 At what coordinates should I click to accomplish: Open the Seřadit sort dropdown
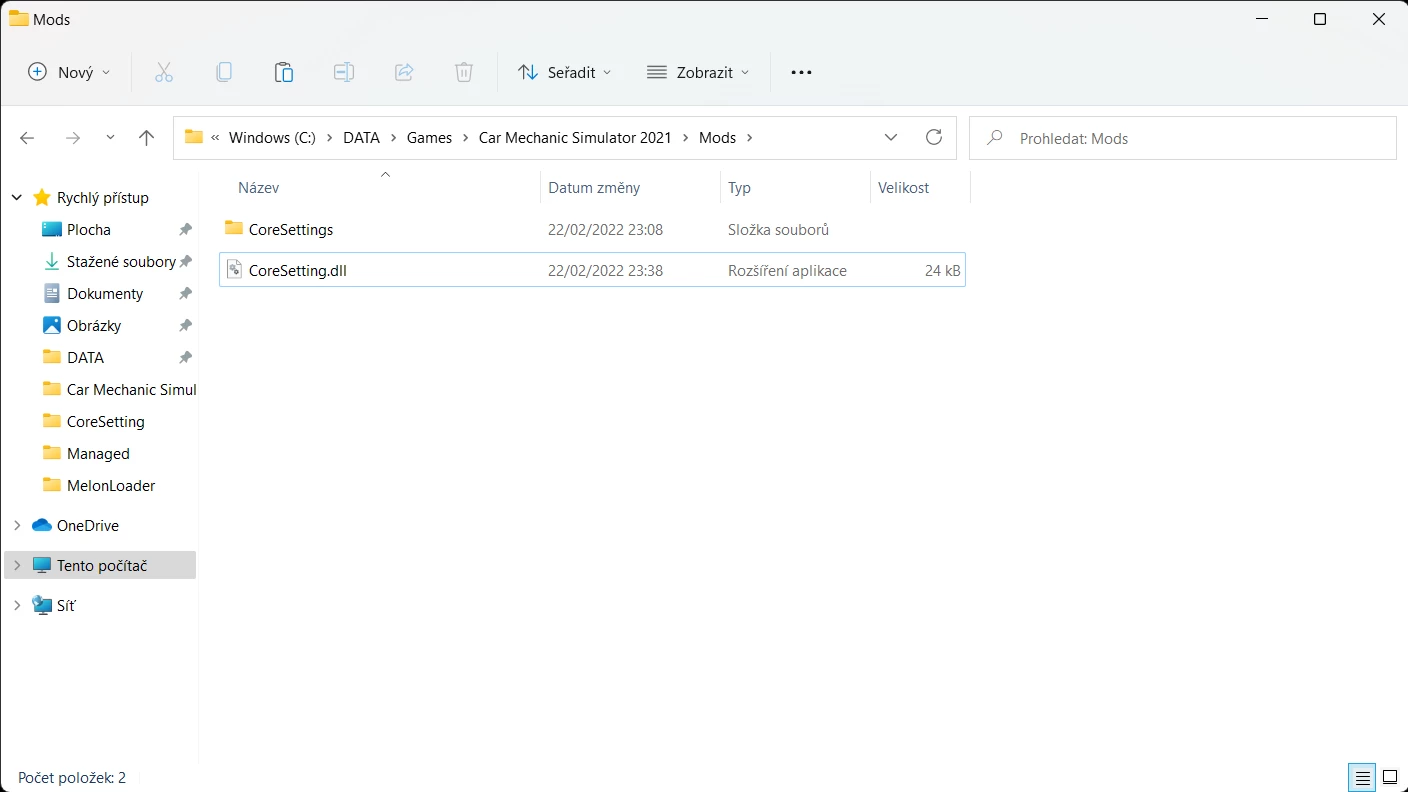point(564,72)
